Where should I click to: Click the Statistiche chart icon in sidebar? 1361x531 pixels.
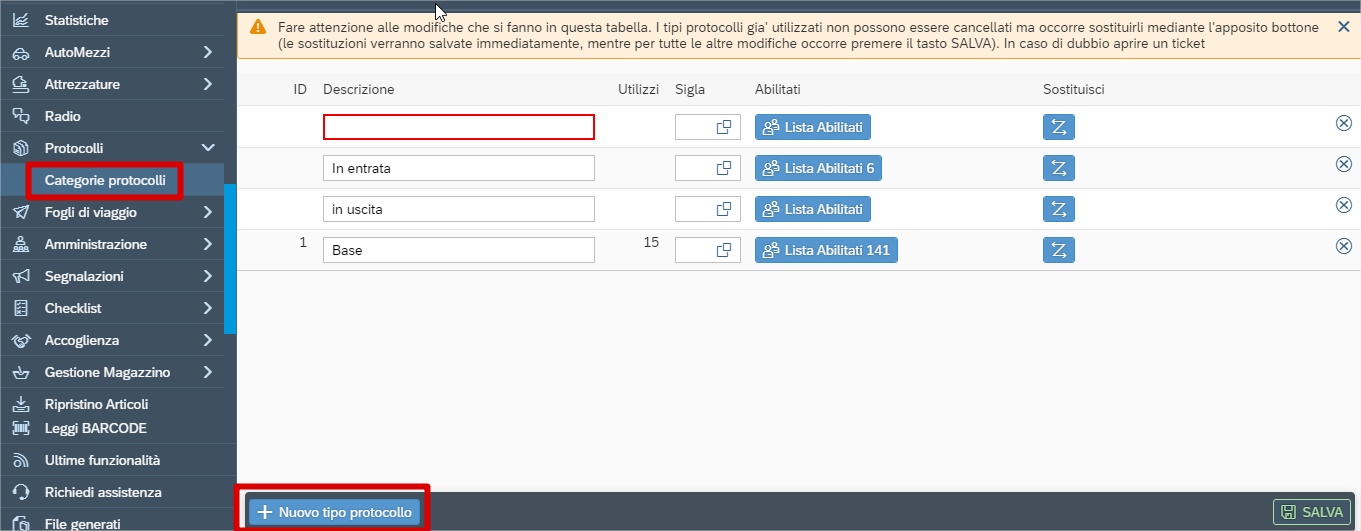coord(21,20)
